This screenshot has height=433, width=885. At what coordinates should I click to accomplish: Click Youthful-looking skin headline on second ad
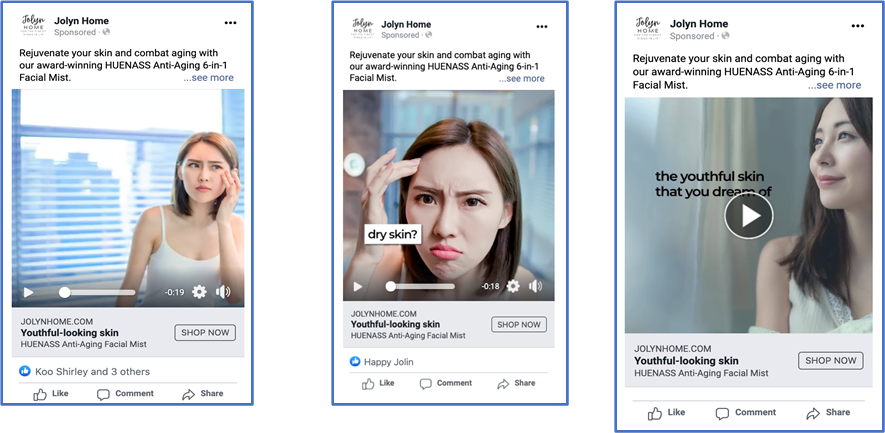[x=395, y=324]
